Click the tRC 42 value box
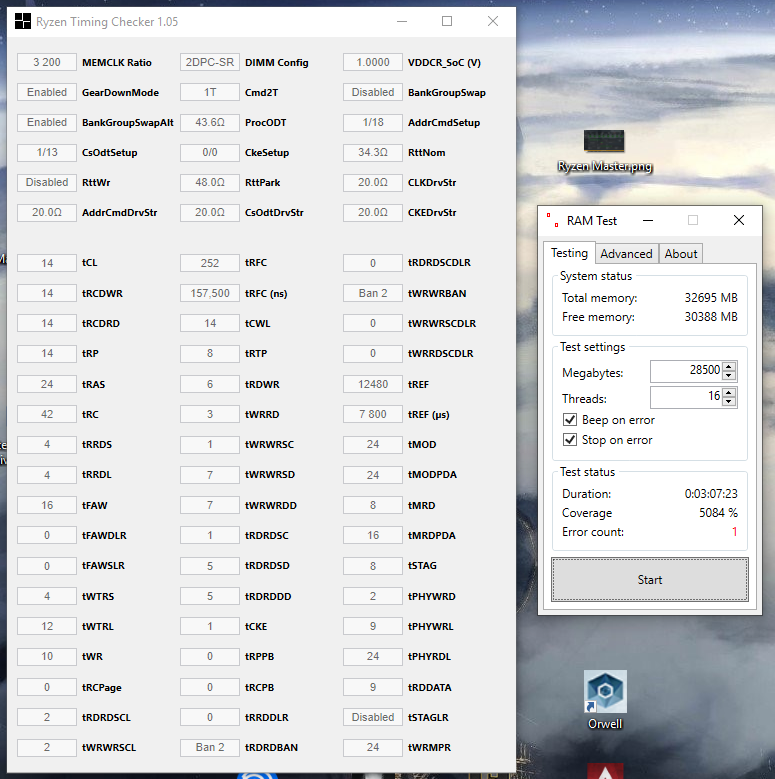The height and width of the screenshot is (779, 775). (x=47, y=414)
